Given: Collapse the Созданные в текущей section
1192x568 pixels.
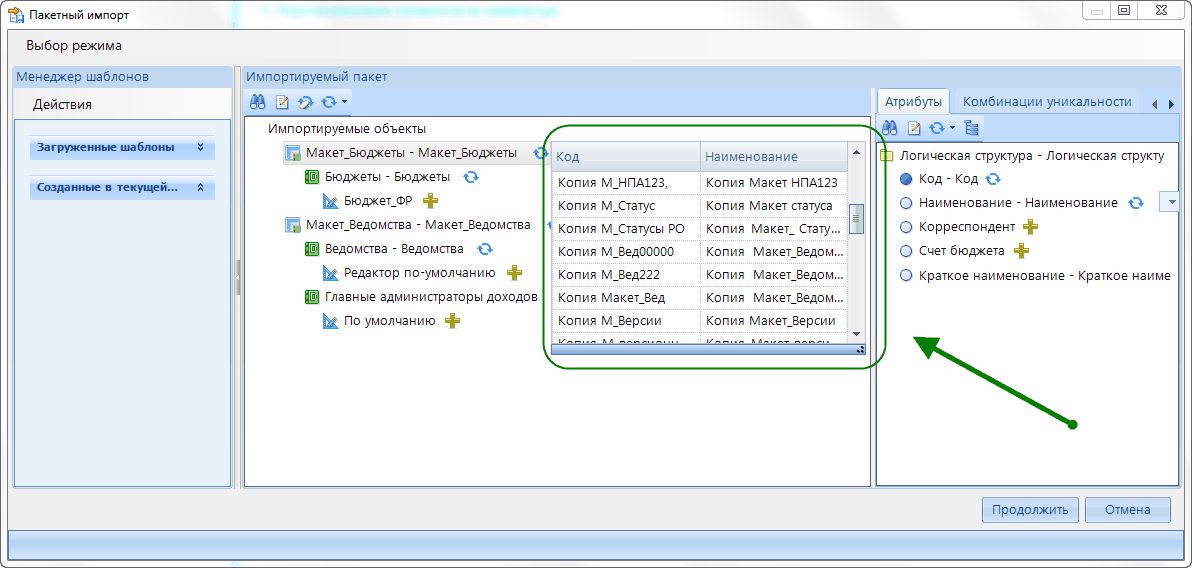Looking at the screenshot, I should [x=200, y=187].
